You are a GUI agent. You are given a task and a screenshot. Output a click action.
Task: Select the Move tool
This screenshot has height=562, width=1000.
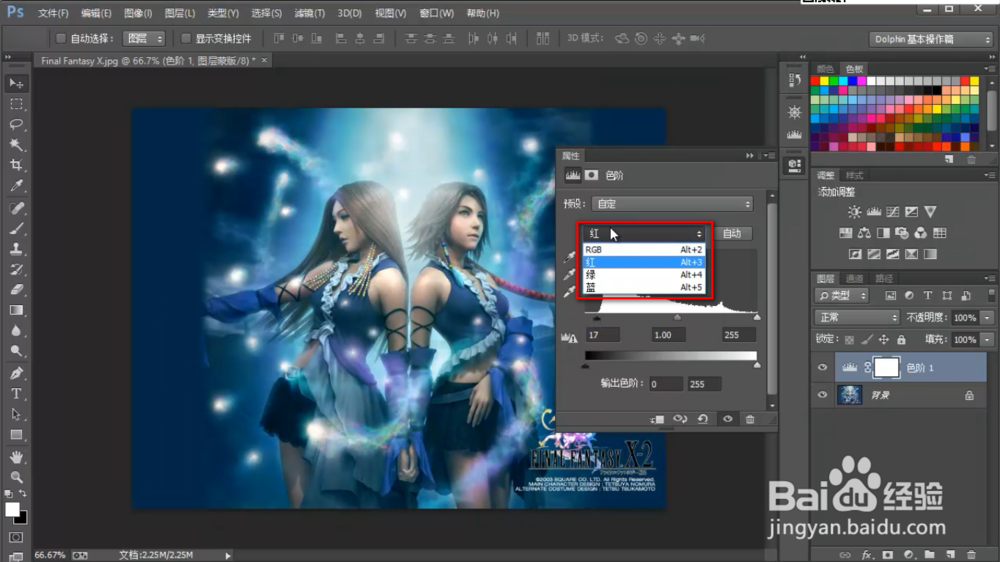tap(16, 84)
